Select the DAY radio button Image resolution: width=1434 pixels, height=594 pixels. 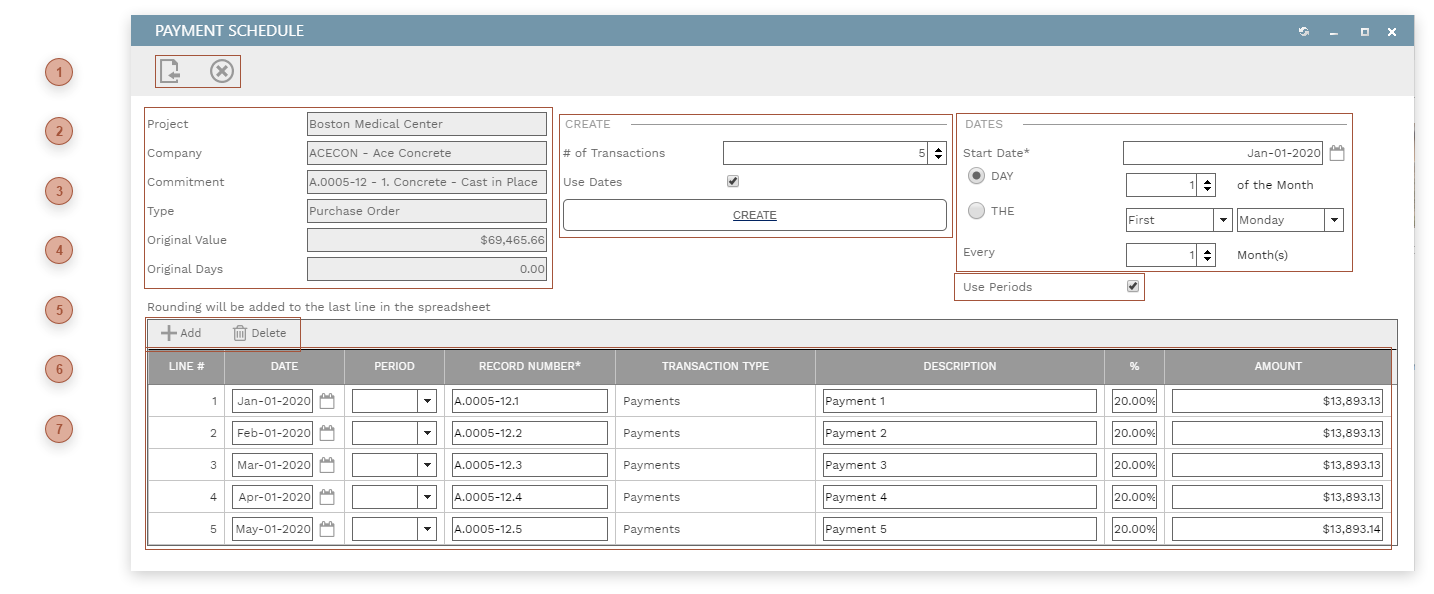coord(975,174)
